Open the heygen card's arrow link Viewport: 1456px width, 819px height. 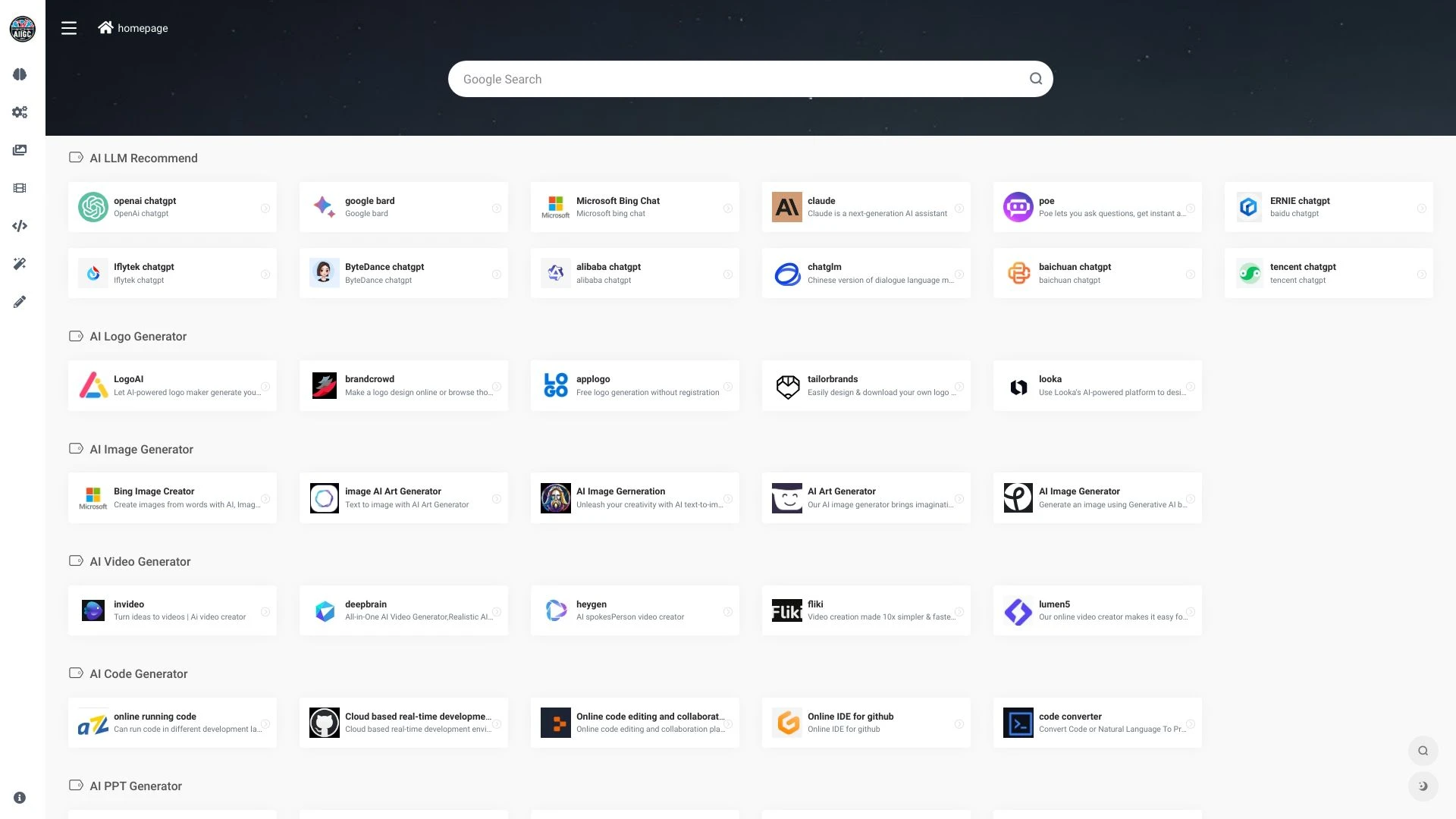727,610
